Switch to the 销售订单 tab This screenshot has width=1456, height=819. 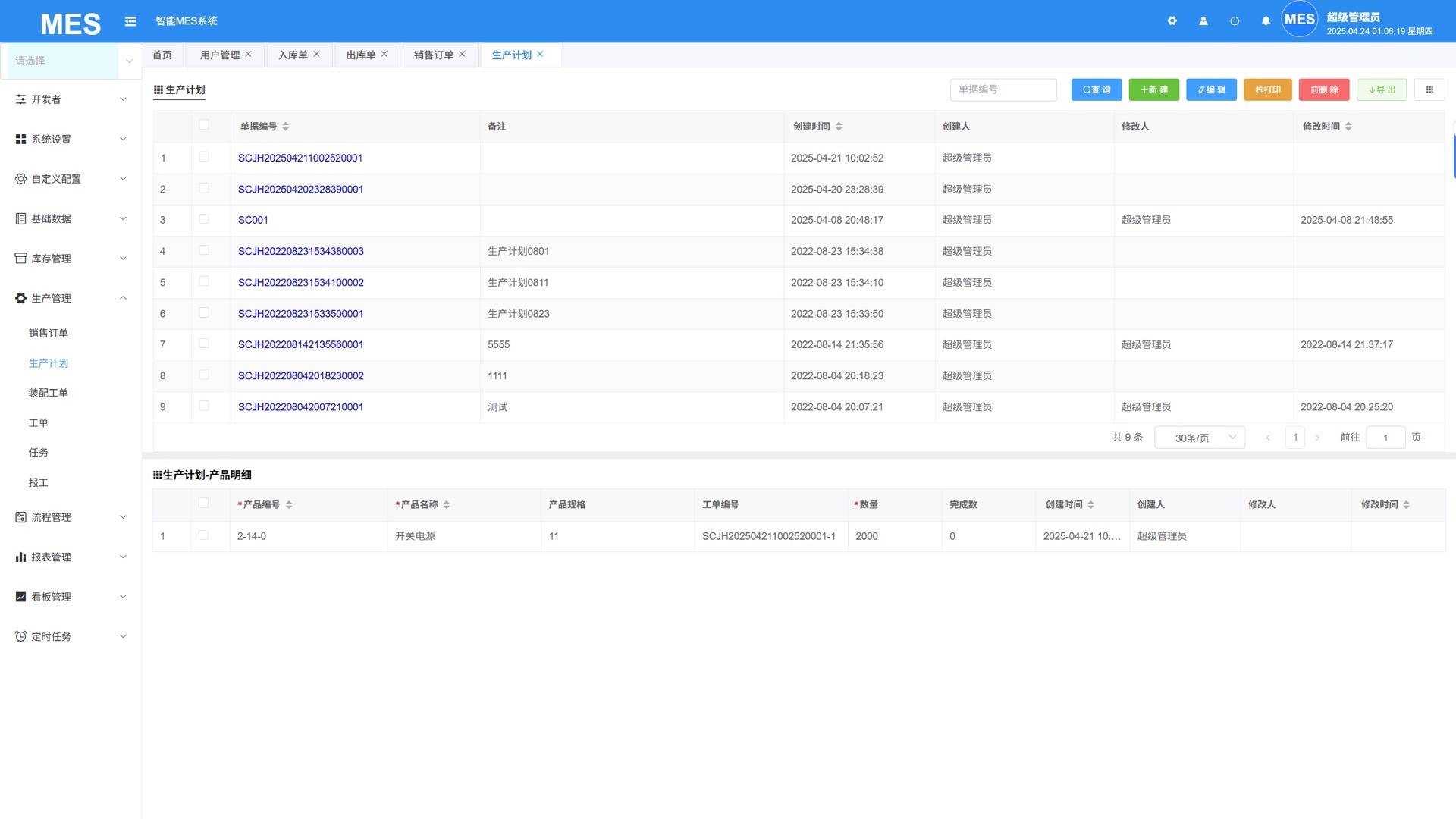[433, 55]
